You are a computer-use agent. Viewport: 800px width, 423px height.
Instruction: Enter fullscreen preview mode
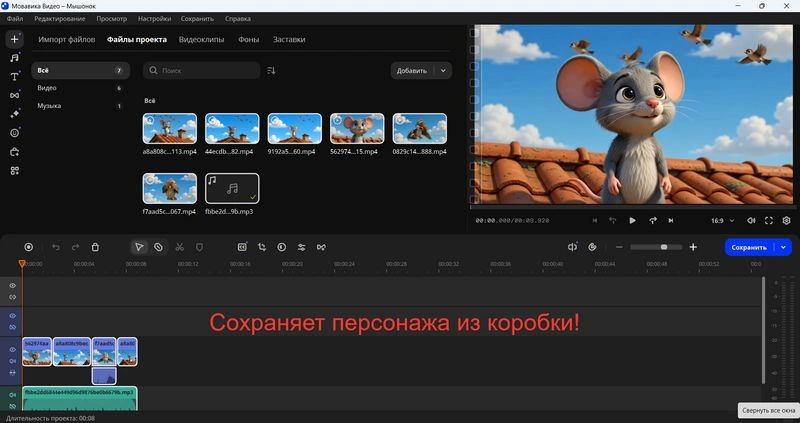[768, 220]
